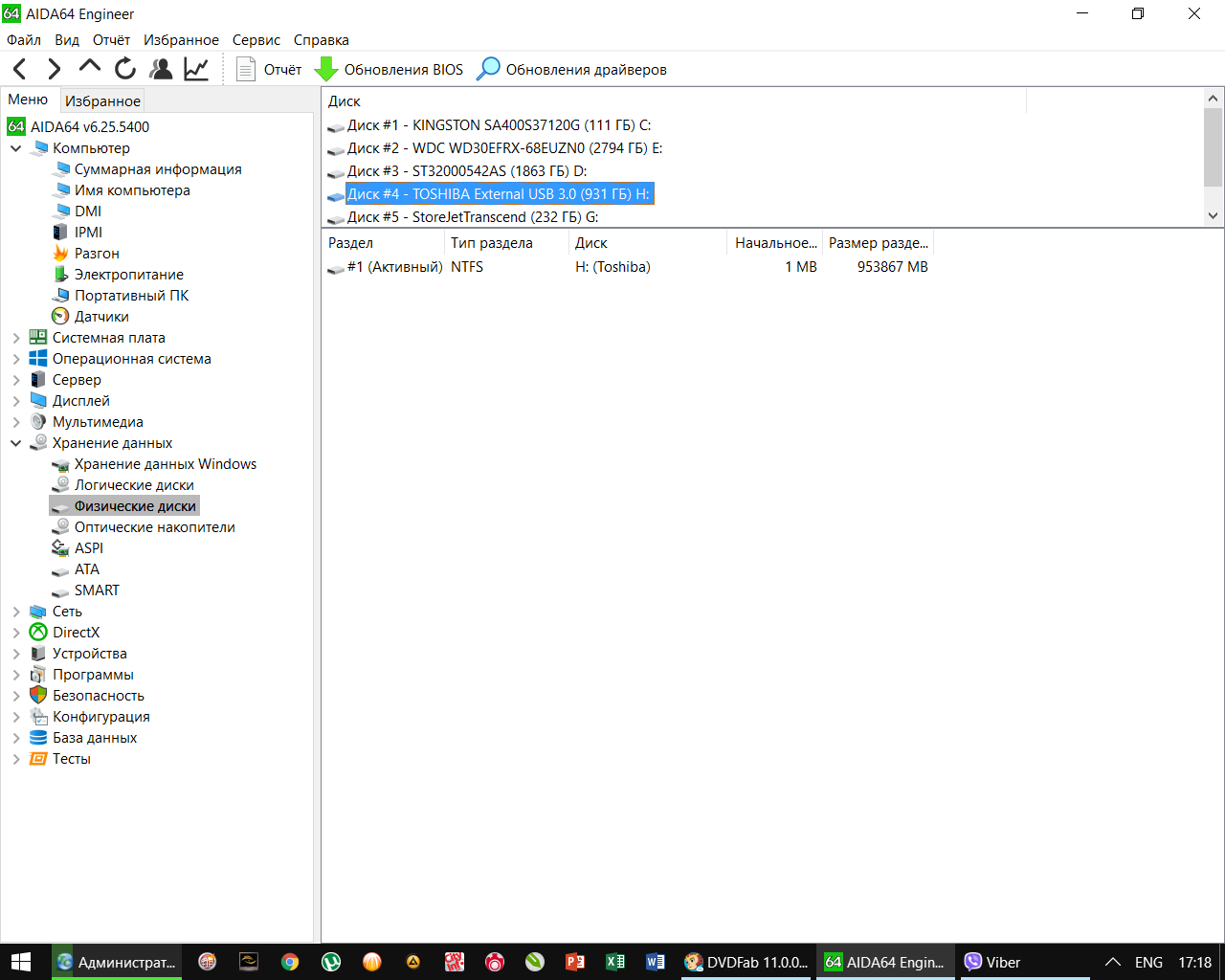Viewport: 1225px width, 980px height.
Task: Expand the DirectX tree node
Action: (16, 633)
